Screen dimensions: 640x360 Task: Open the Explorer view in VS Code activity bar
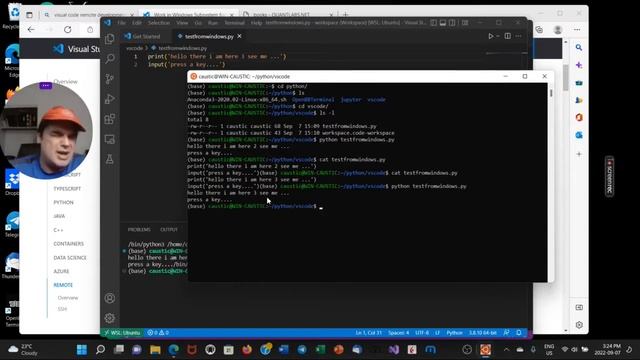click(109, 39)
